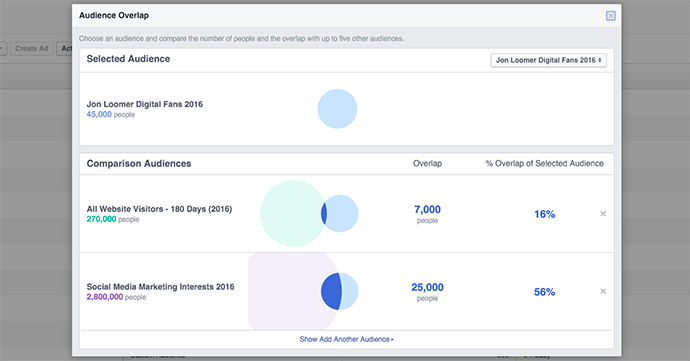690x361 pixels.
Task: Click Social Media Marketing Interests 2016 label
Action: tap(160, 287)
